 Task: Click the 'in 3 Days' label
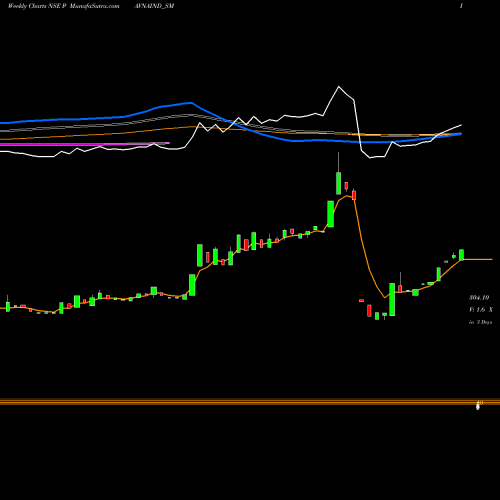pos(480,322)
